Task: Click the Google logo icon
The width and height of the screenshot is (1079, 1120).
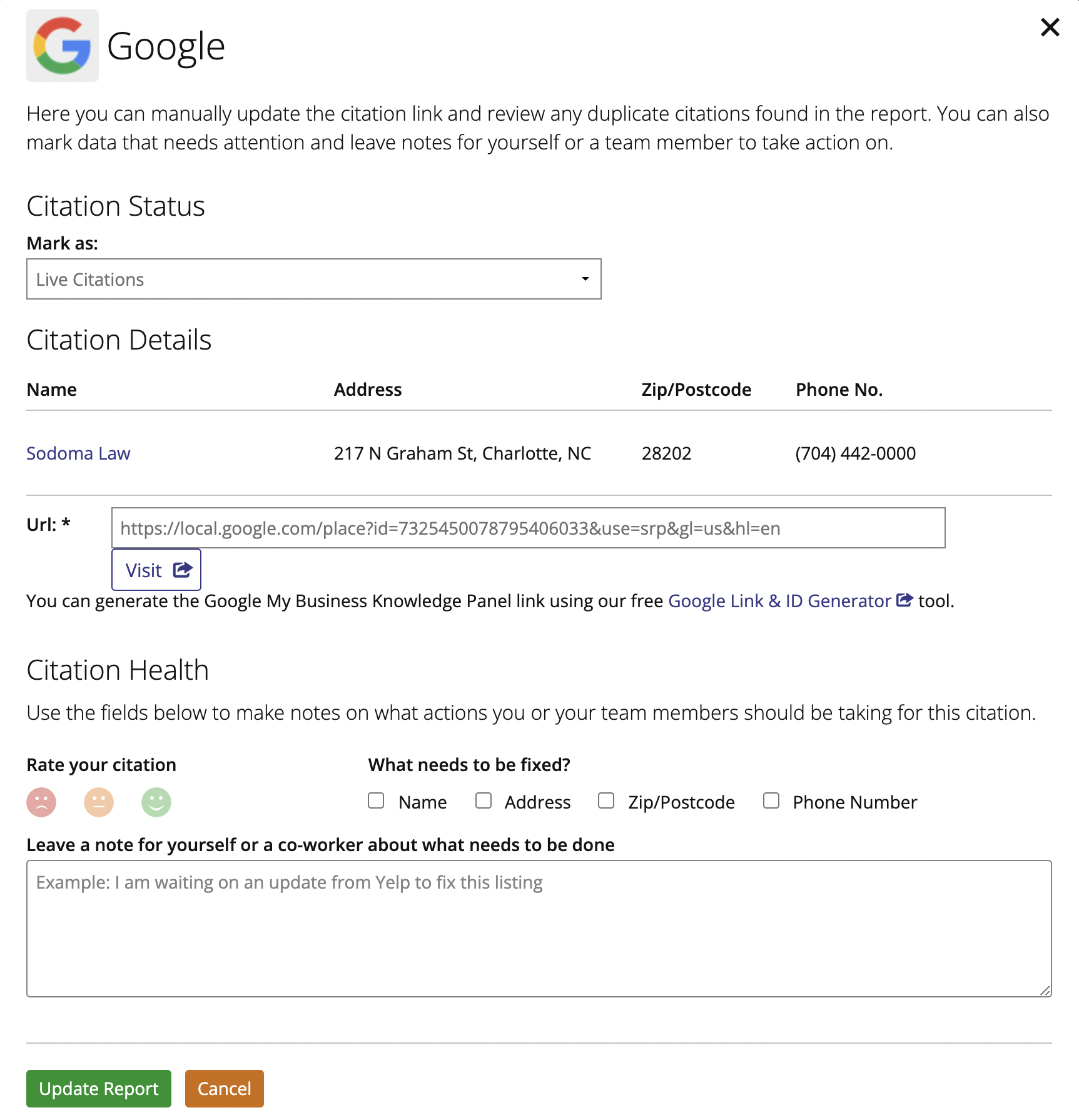Action: (63, 46)
